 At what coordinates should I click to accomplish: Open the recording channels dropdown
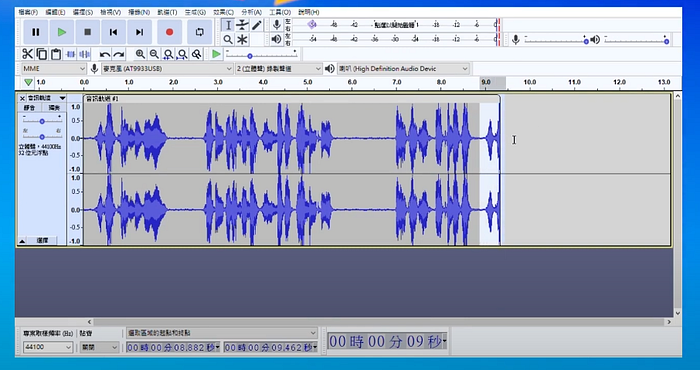coord(279,69)
